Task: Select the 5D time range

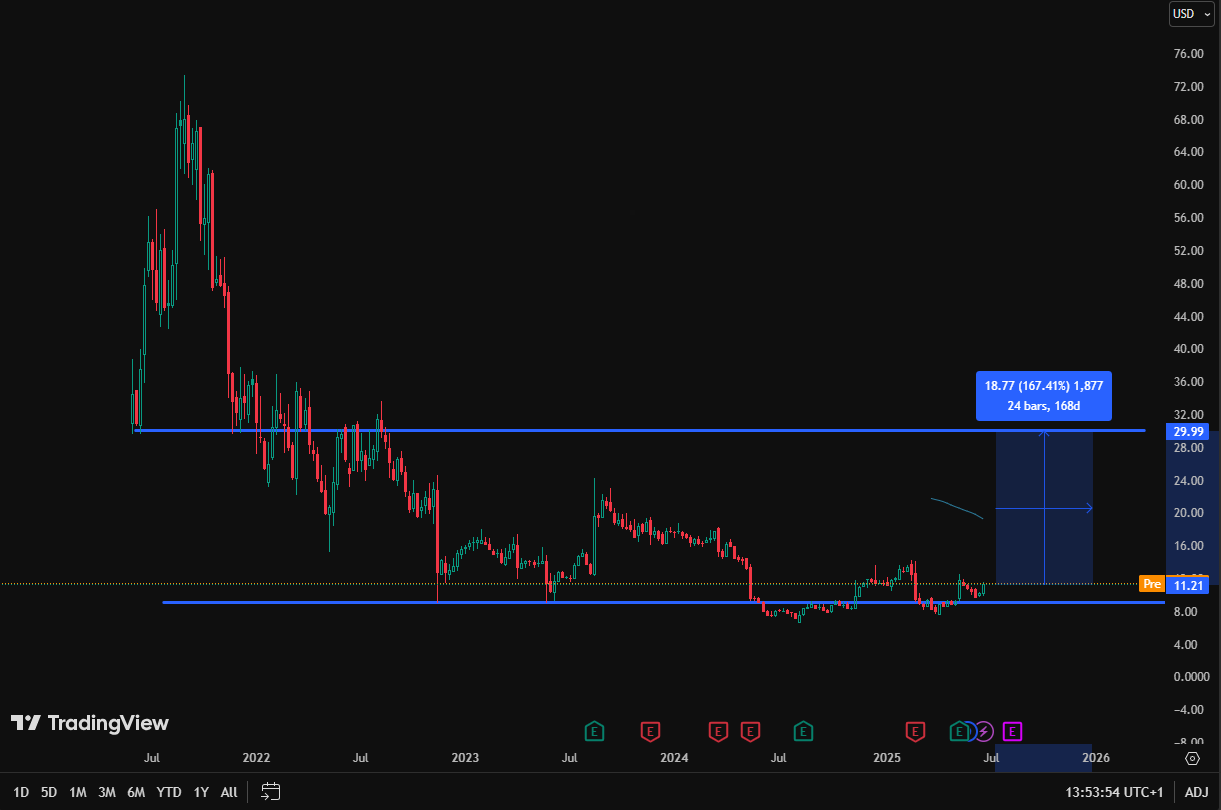Action: coord(49,792)
